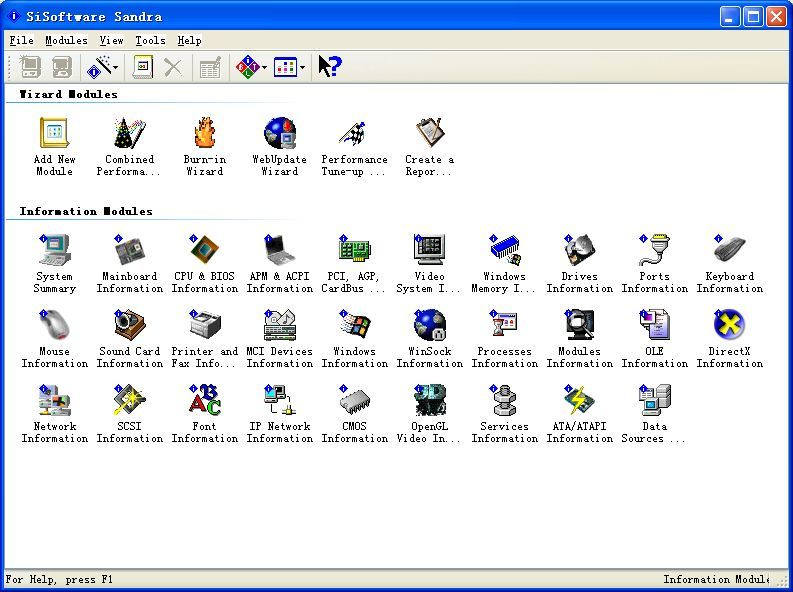
Task: Open the Tools menu
Action: point(150,40)
